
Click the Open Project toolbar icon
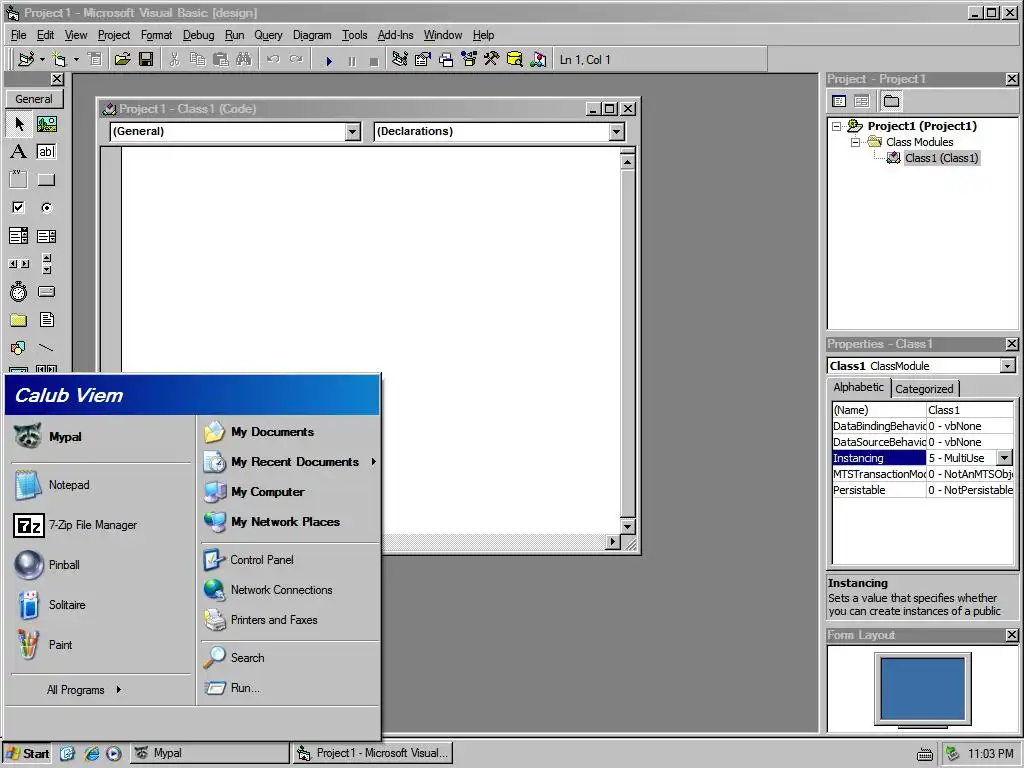122,60
